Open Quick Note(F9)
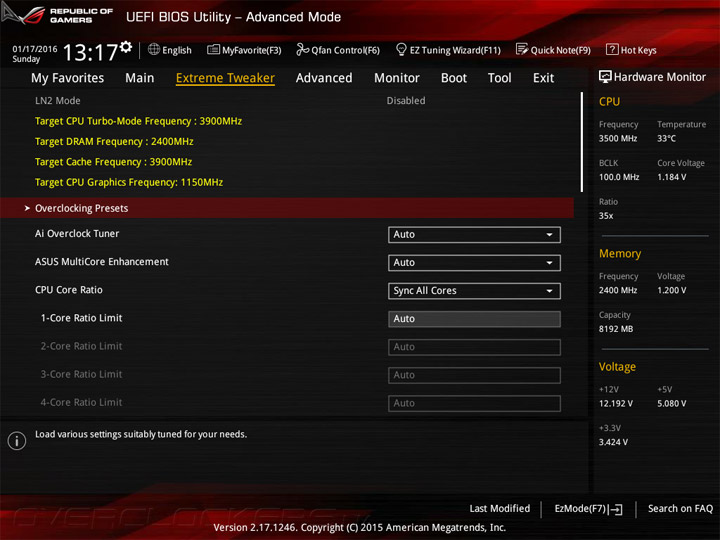720x540 pixels. click(553, 50)
